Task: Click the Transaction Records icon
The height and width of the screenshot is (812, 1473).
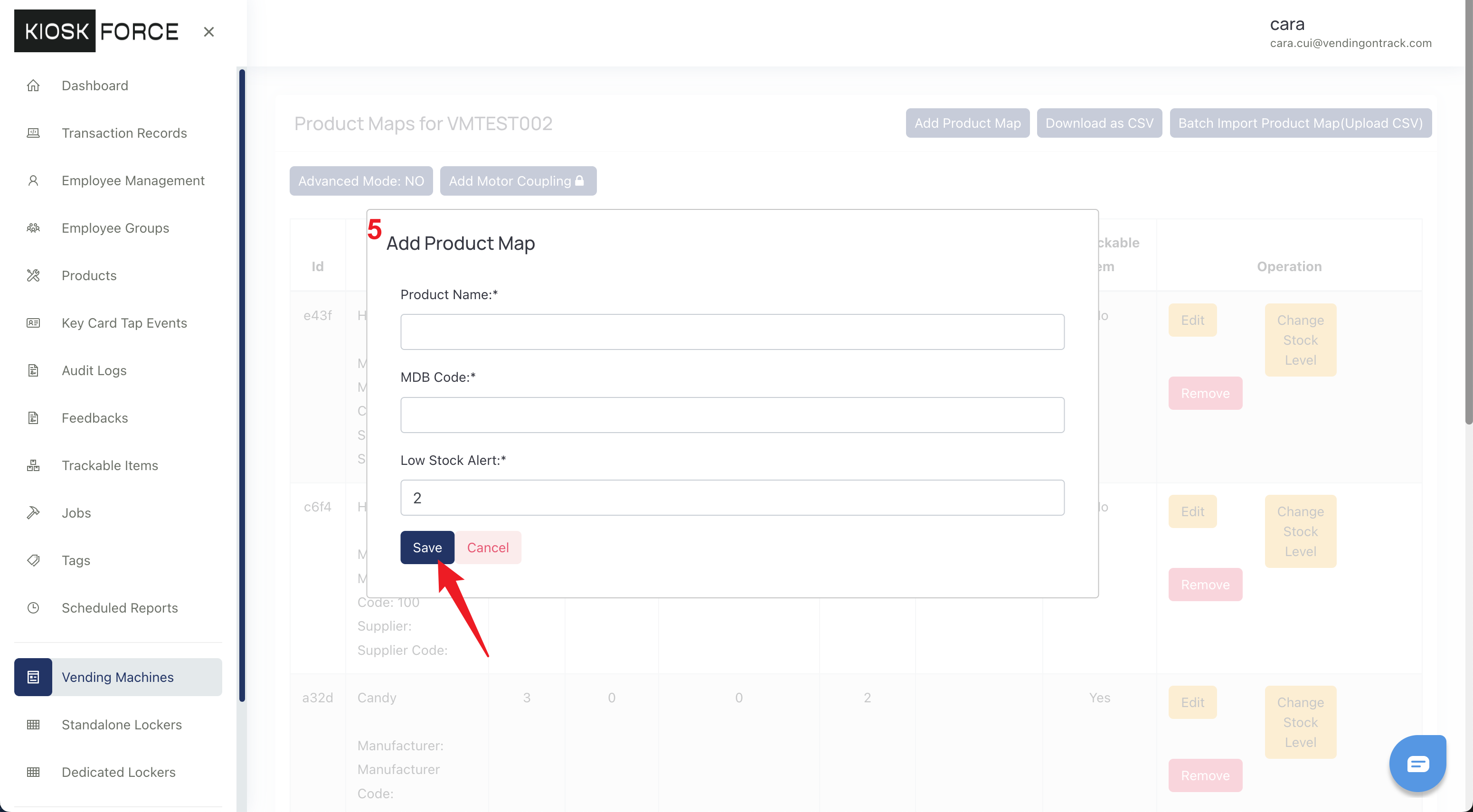Action: (x=33, y=132)
